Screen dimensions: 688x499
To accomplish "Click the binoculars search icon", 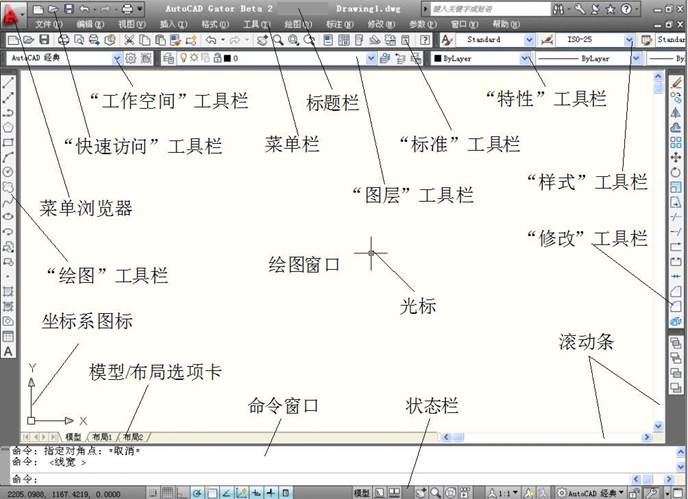I will click(558, 9).
